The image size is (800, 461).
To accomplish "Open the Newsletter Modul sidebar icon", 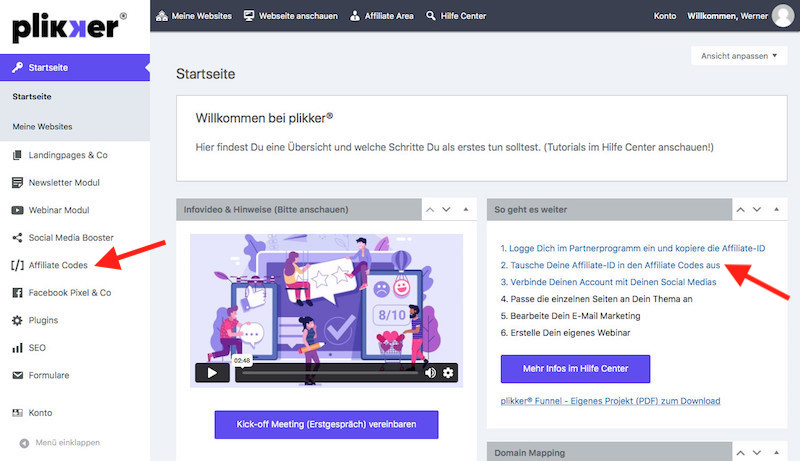I will [x=18, y=183].
